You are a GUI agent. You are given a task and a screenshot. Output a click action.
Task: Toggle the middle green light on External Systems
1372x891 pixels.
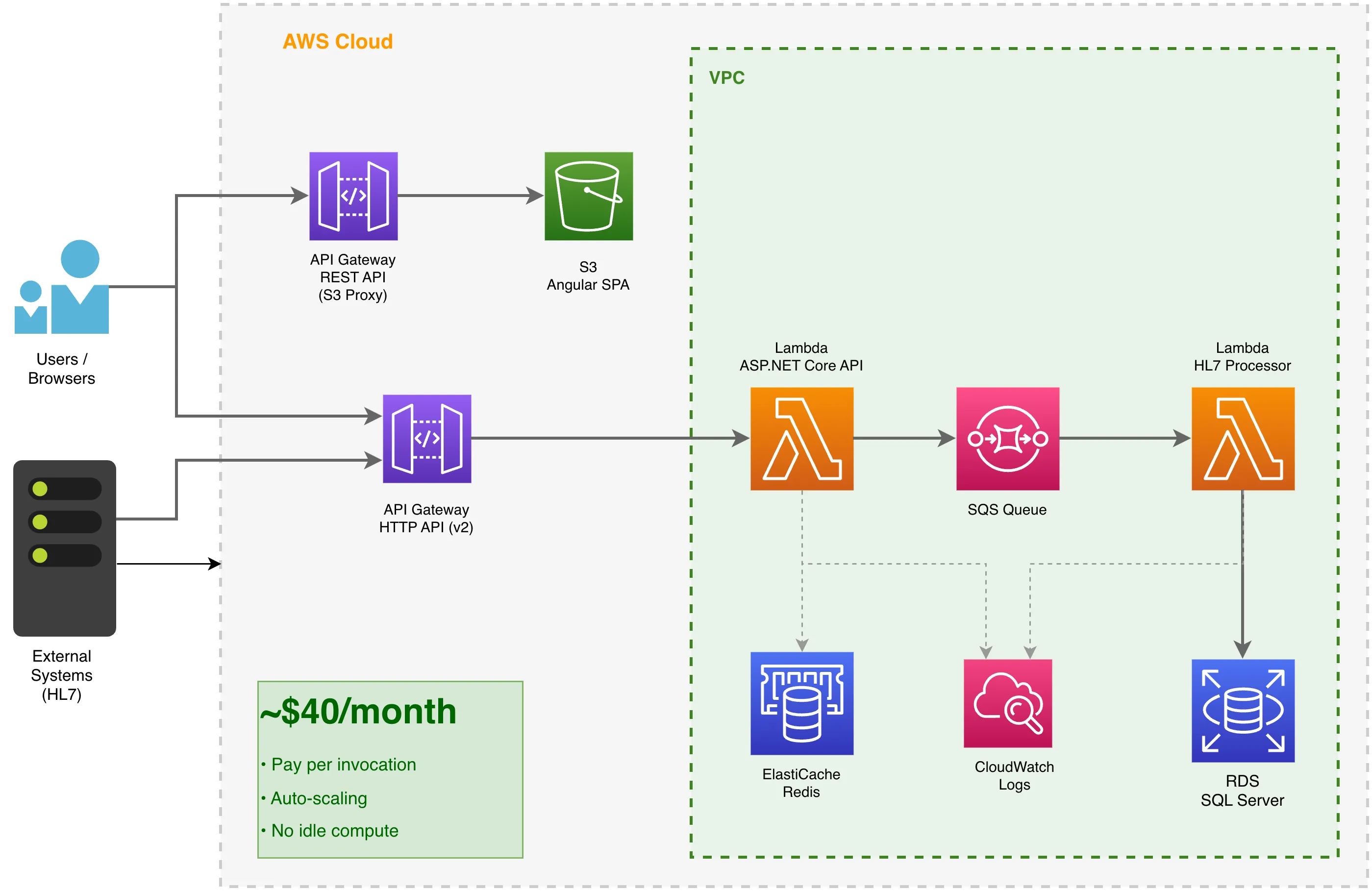39,522
